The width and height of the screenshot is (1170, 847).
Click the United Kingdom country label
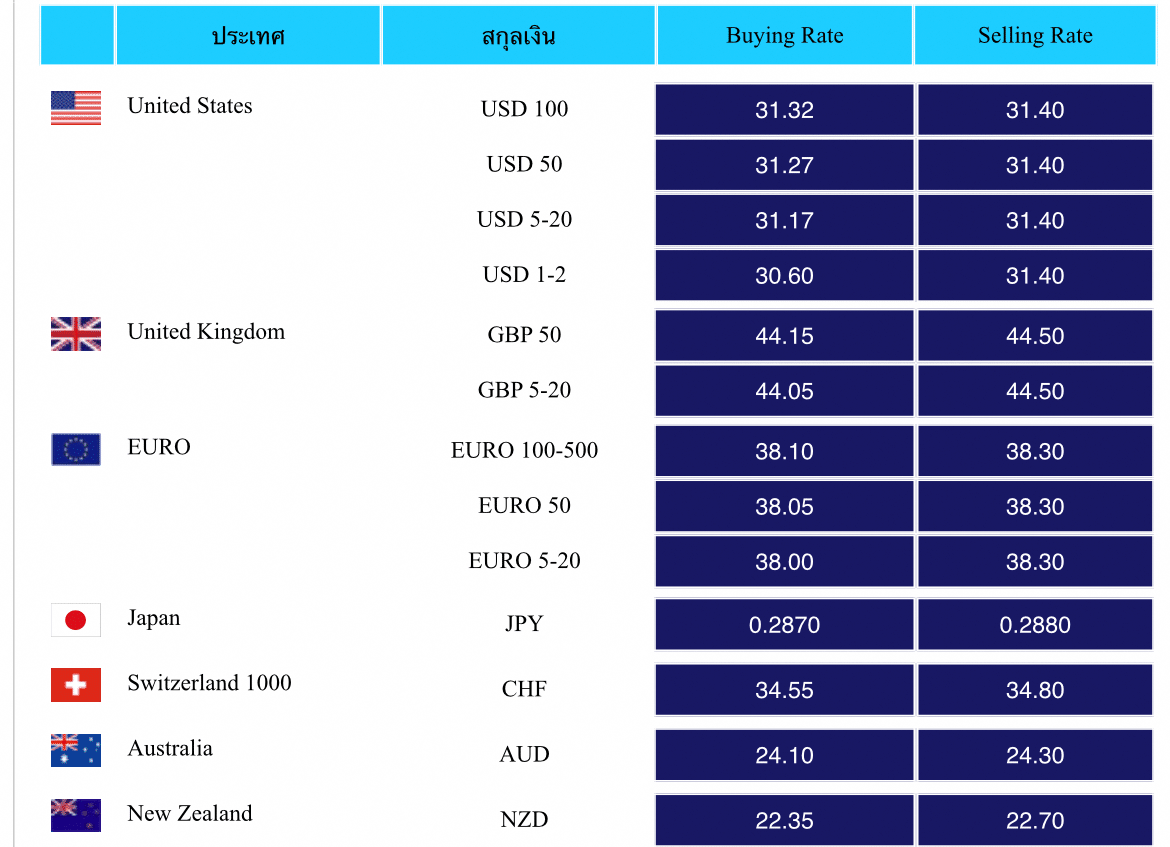(x=206, y=332)
